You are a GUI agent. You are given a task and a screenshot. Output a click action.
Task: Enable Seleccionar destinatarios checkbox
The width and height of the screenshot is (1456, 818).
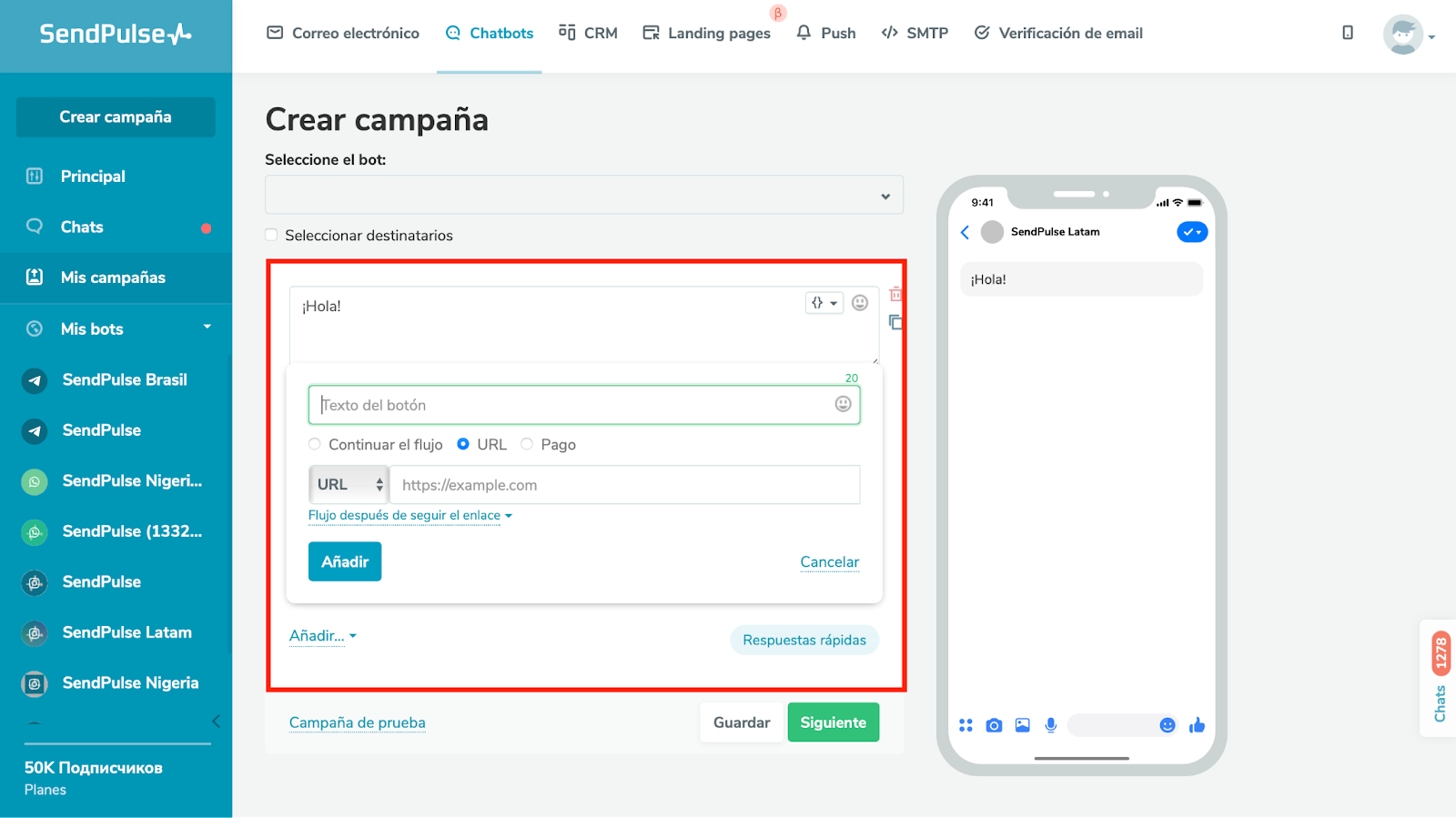click(271, 235)
